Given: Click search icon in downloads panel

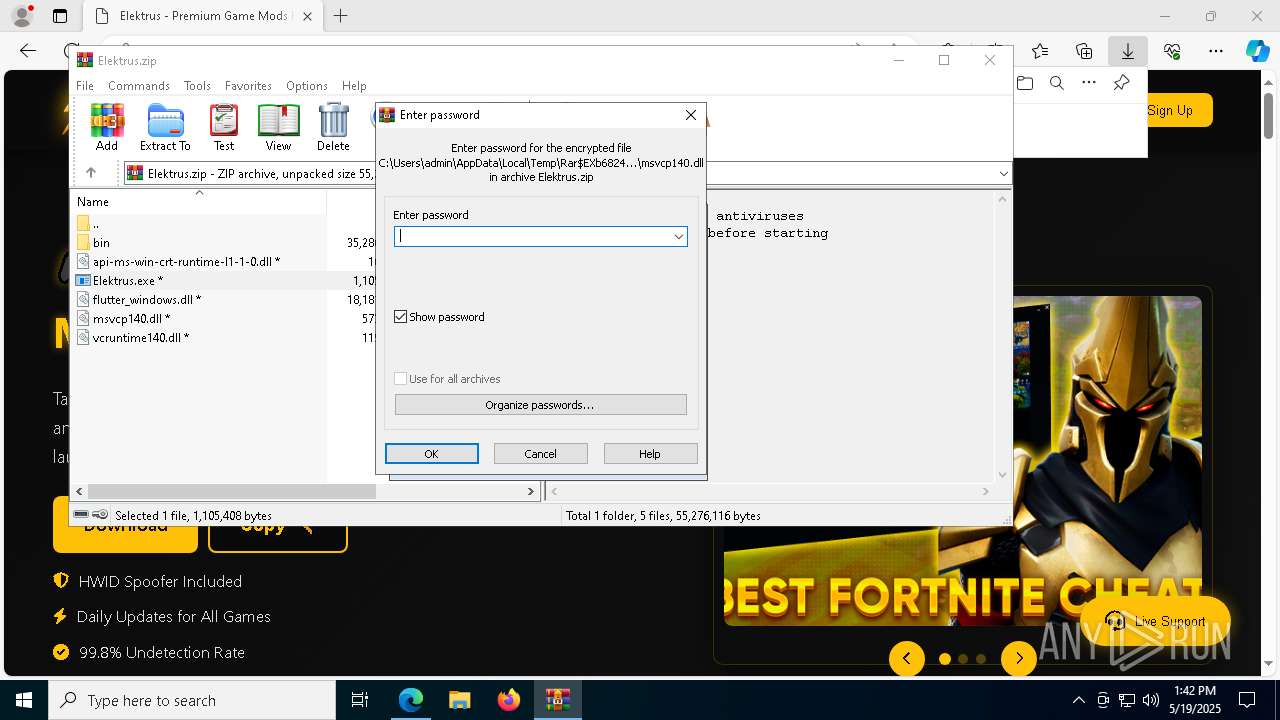Looking at the screenshot, I should 1056,83.
